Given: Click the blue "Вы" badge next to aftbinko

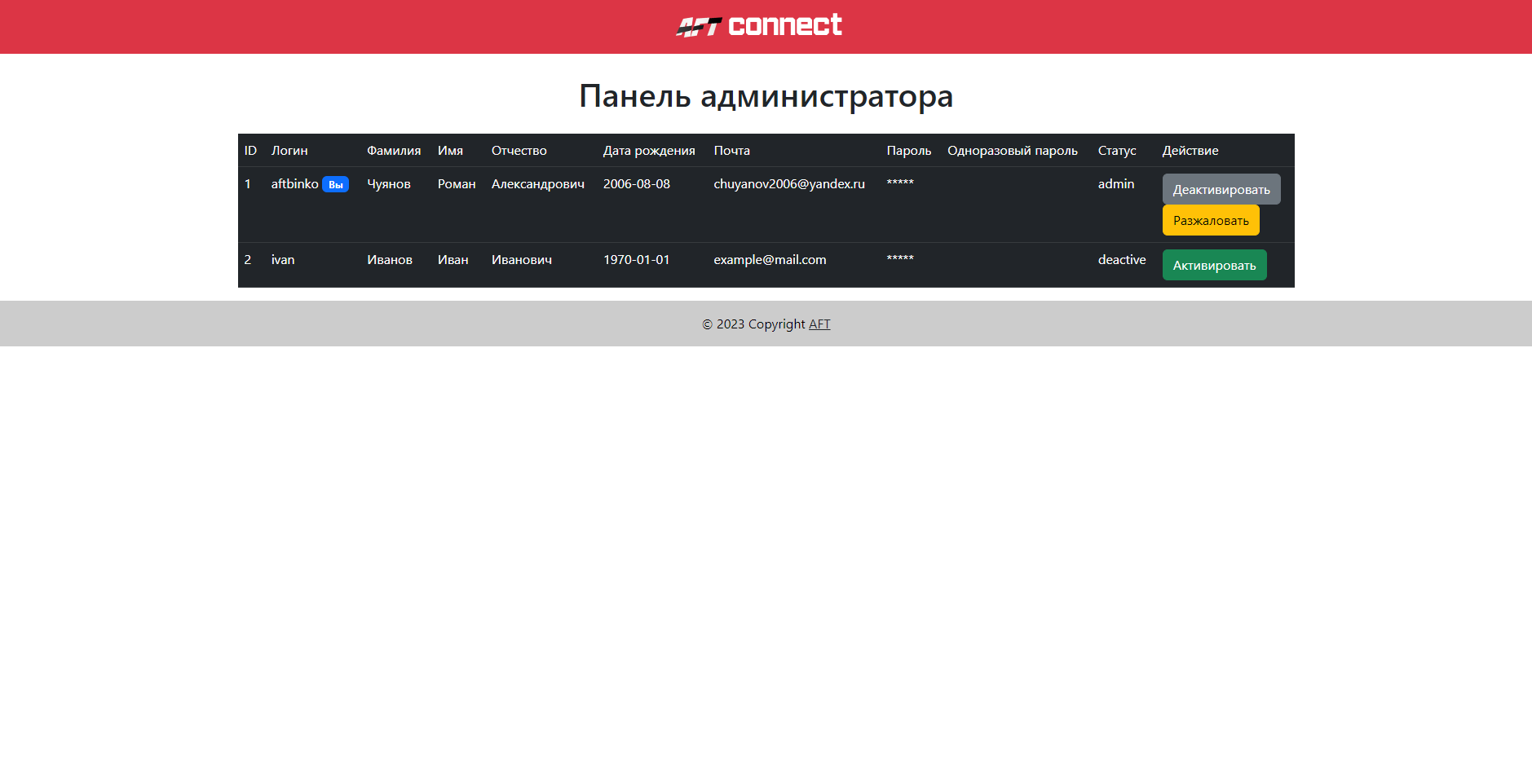Looking at the screenshot, I should coord(335,184).
